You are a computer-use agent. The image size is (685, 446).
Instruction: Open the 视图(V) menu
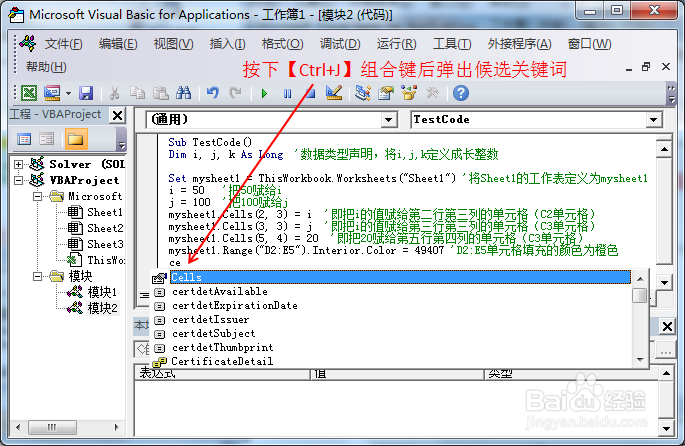tap(173, 44)
